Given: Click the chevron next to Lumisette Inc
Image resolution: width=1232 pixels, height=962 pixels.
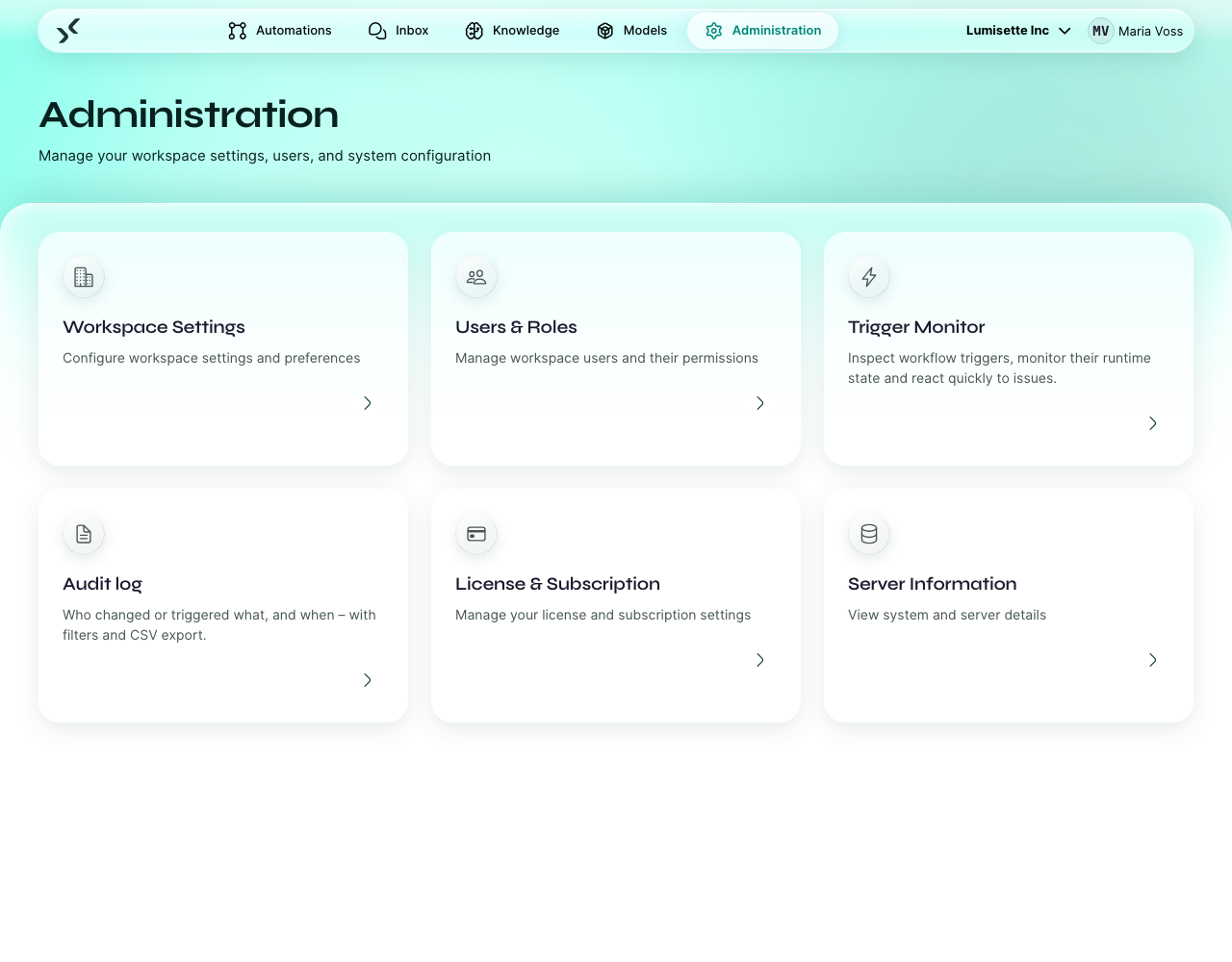Looking at the screenshot, I should point(1065,31).
